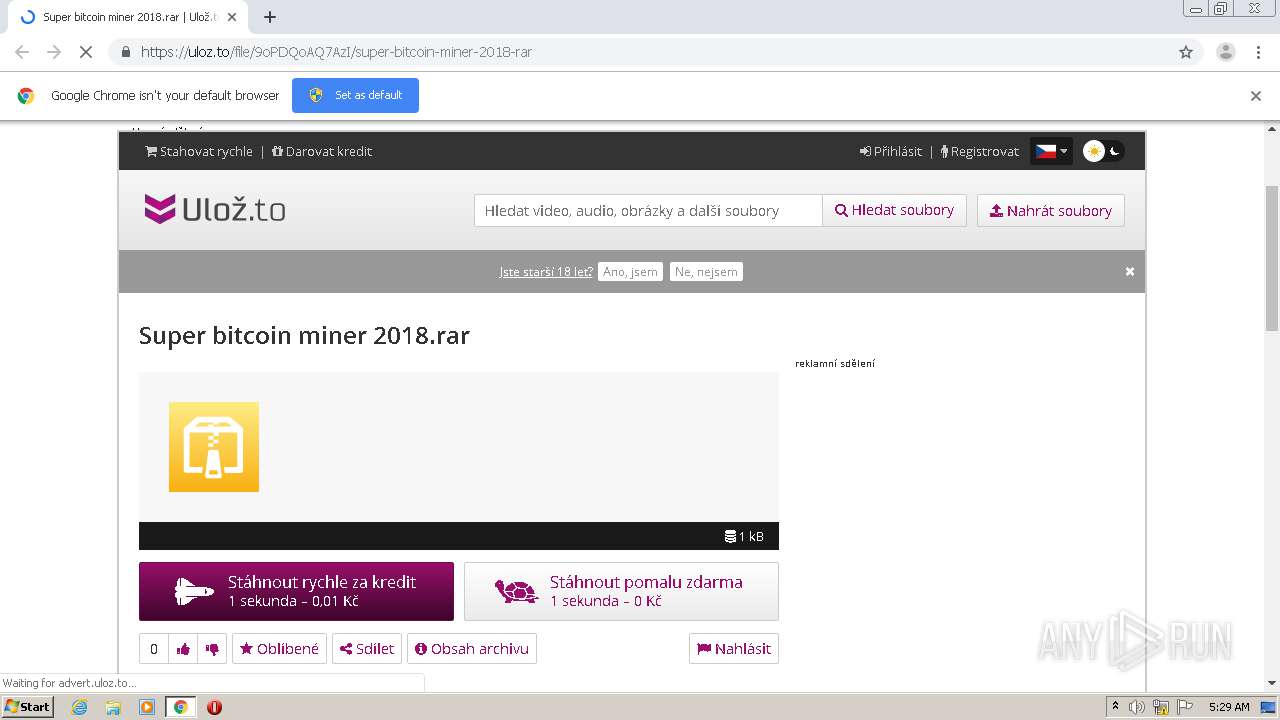The image size is (1280, 720).
Task: Focus the Hledat search field
Action: [648, 210]
